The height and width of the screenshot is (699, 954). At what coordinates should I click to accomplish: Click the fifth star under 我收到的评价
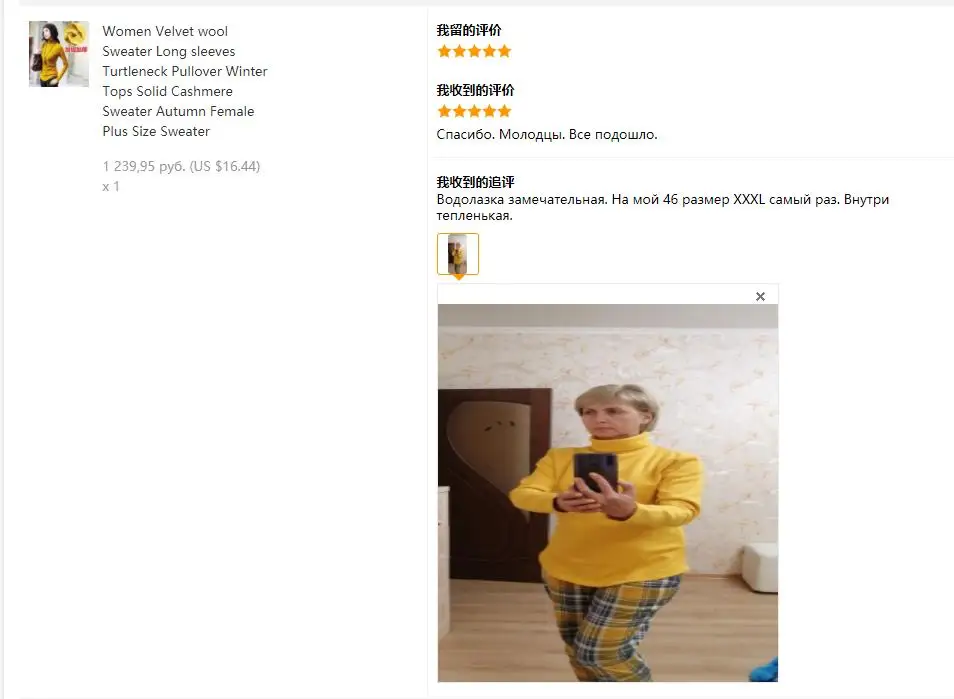tap(504, 111)
